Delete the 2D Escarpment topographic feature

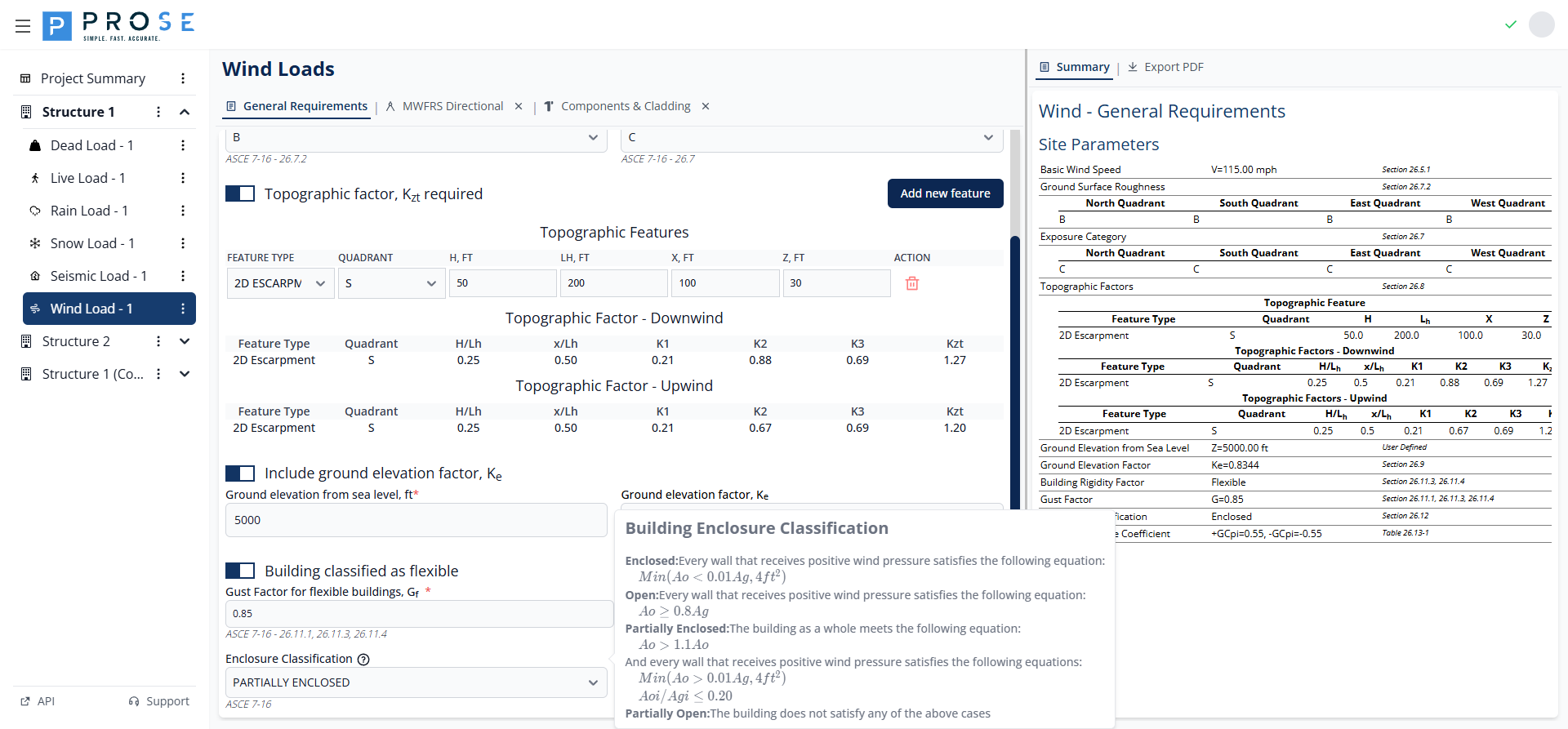(912, 283)
